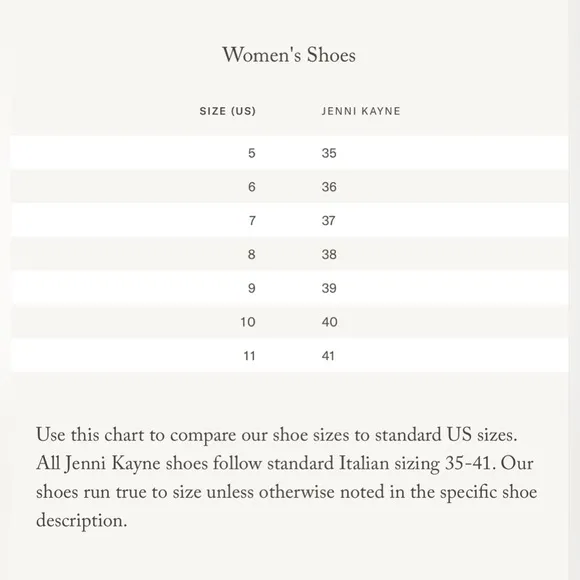
Task: Click Jenni Kayne size 38 cell
Action: point(329,254)
